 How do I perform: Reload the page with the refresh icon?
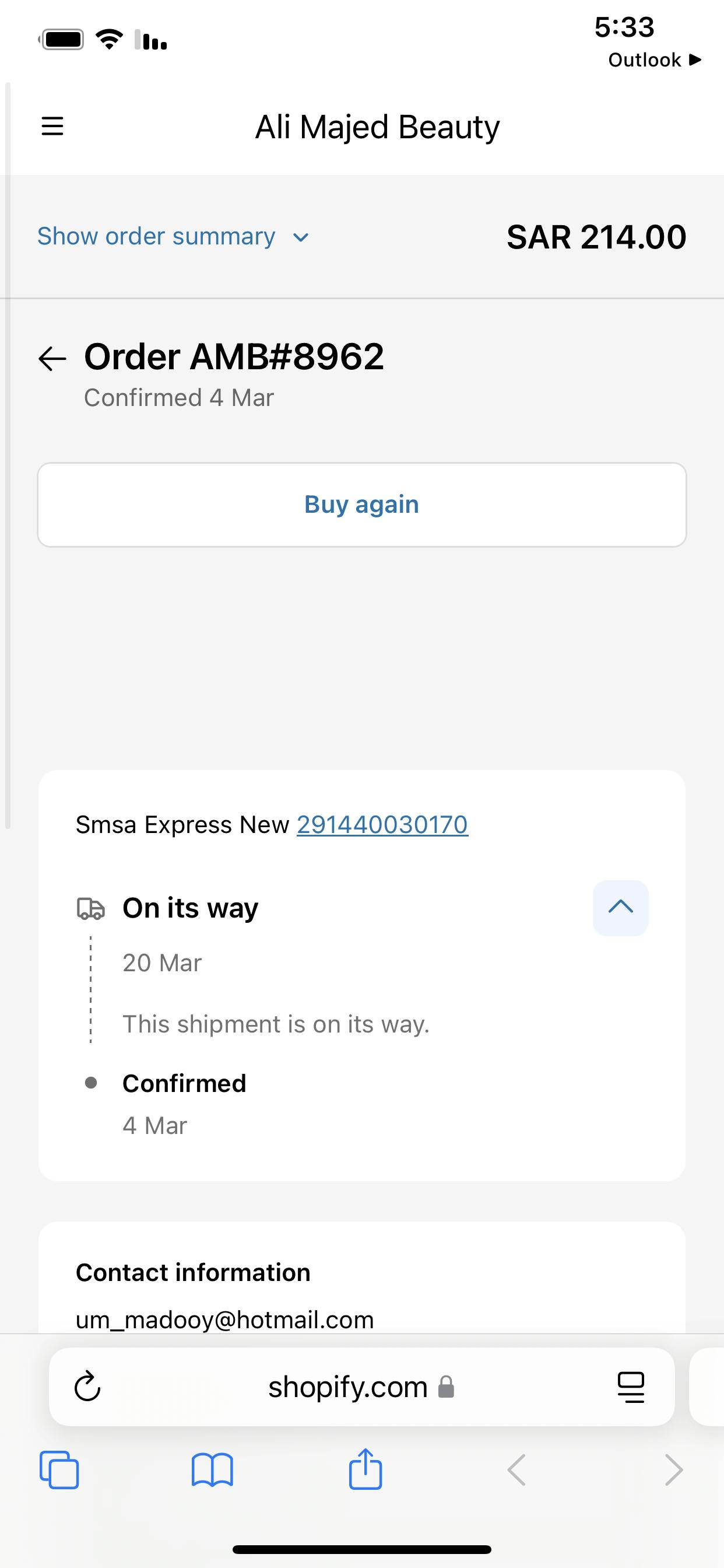[x=87, y=1387]
